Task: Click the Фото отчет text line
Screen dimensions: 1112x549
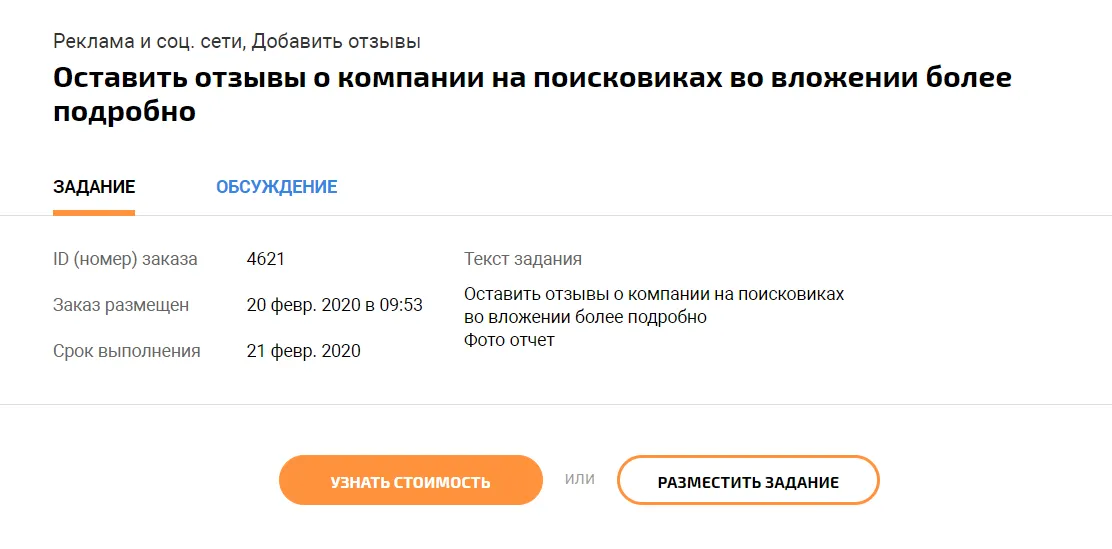Action: (509, 340)
